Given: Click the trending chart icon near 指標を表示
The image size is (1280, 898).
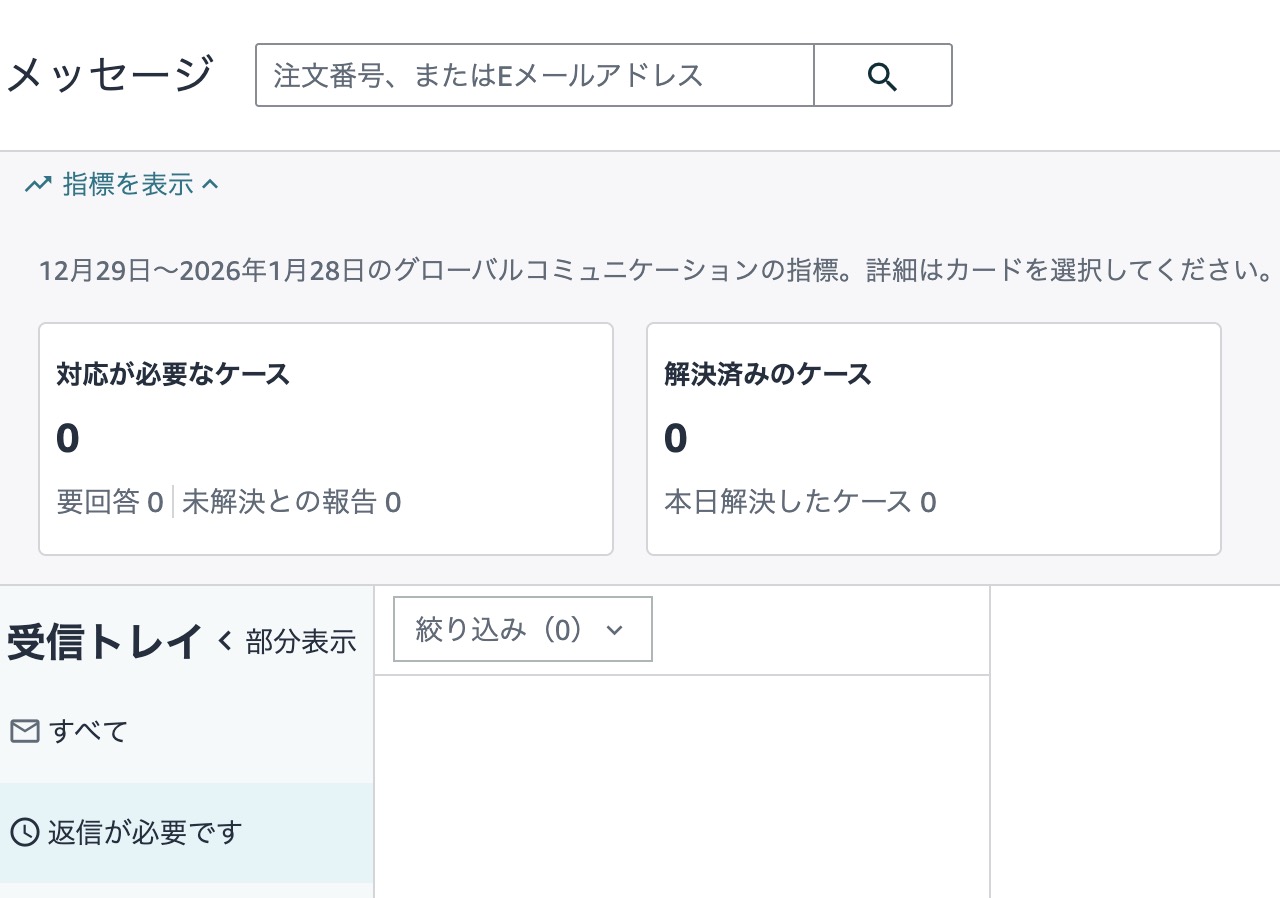Looking at the screenshot, I should [37, 183].
